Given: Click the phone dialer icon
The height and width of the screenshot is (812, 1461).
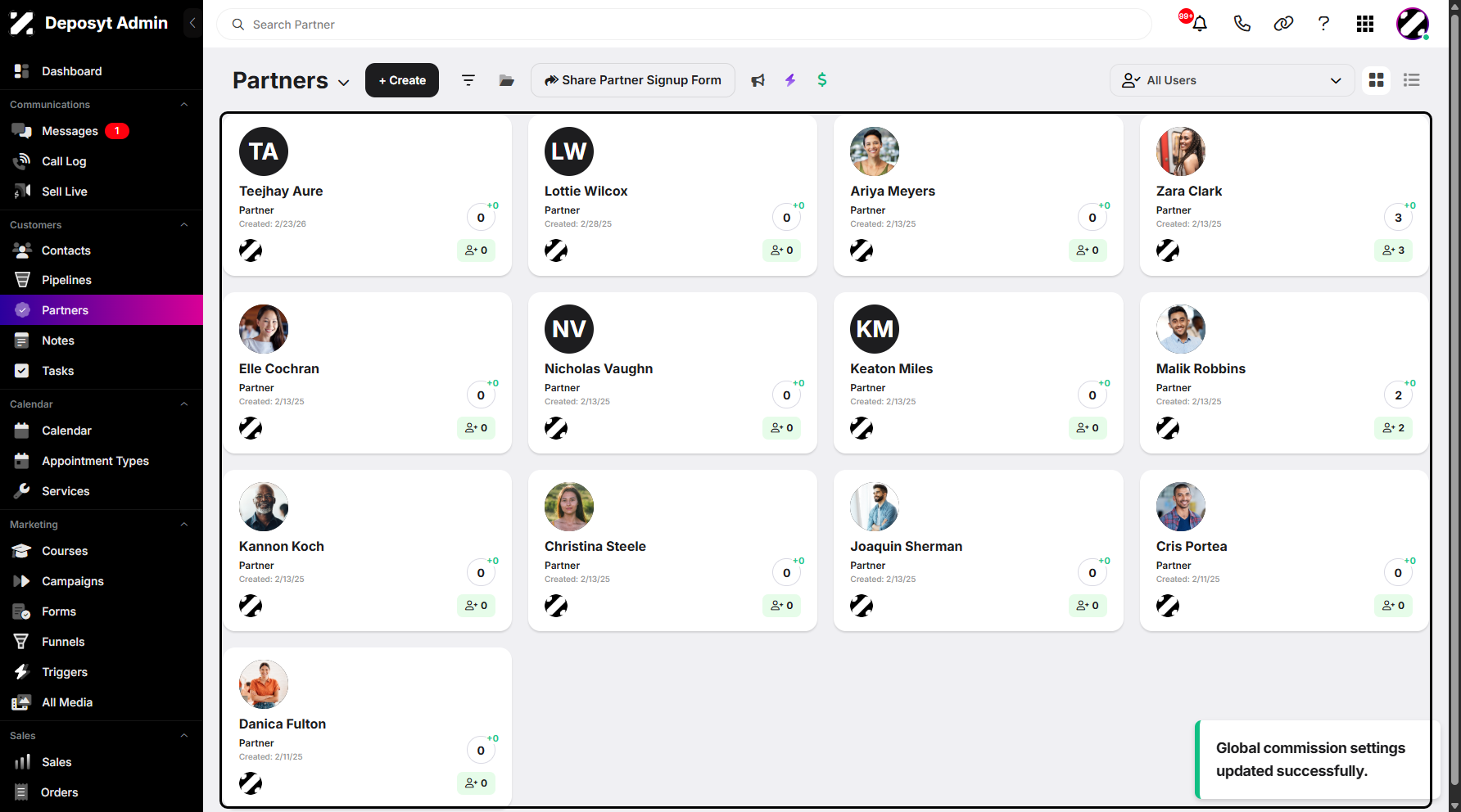Looking at the screenshot, I should [x=1242, y=24].
